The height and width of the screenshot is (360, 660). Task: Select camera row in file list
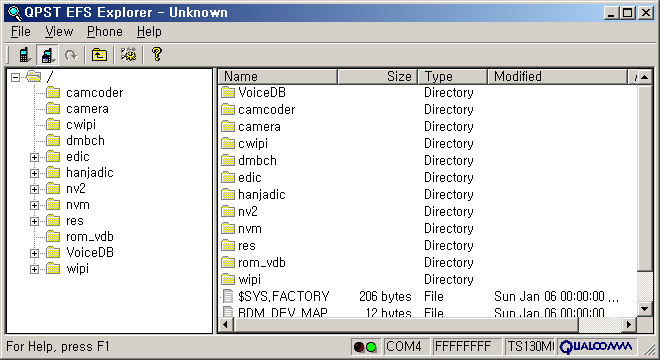[x=428, y=126]
